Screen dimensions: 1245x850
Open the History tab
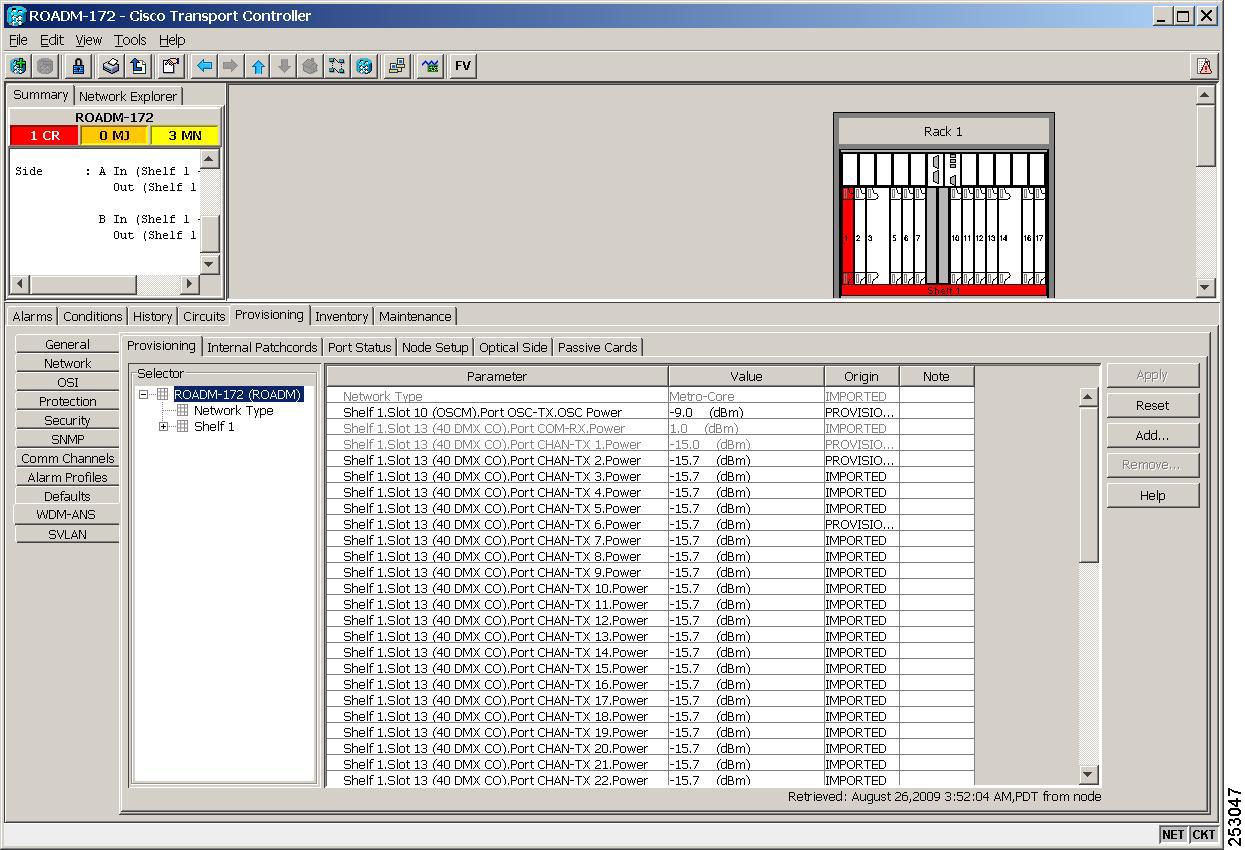152,316
